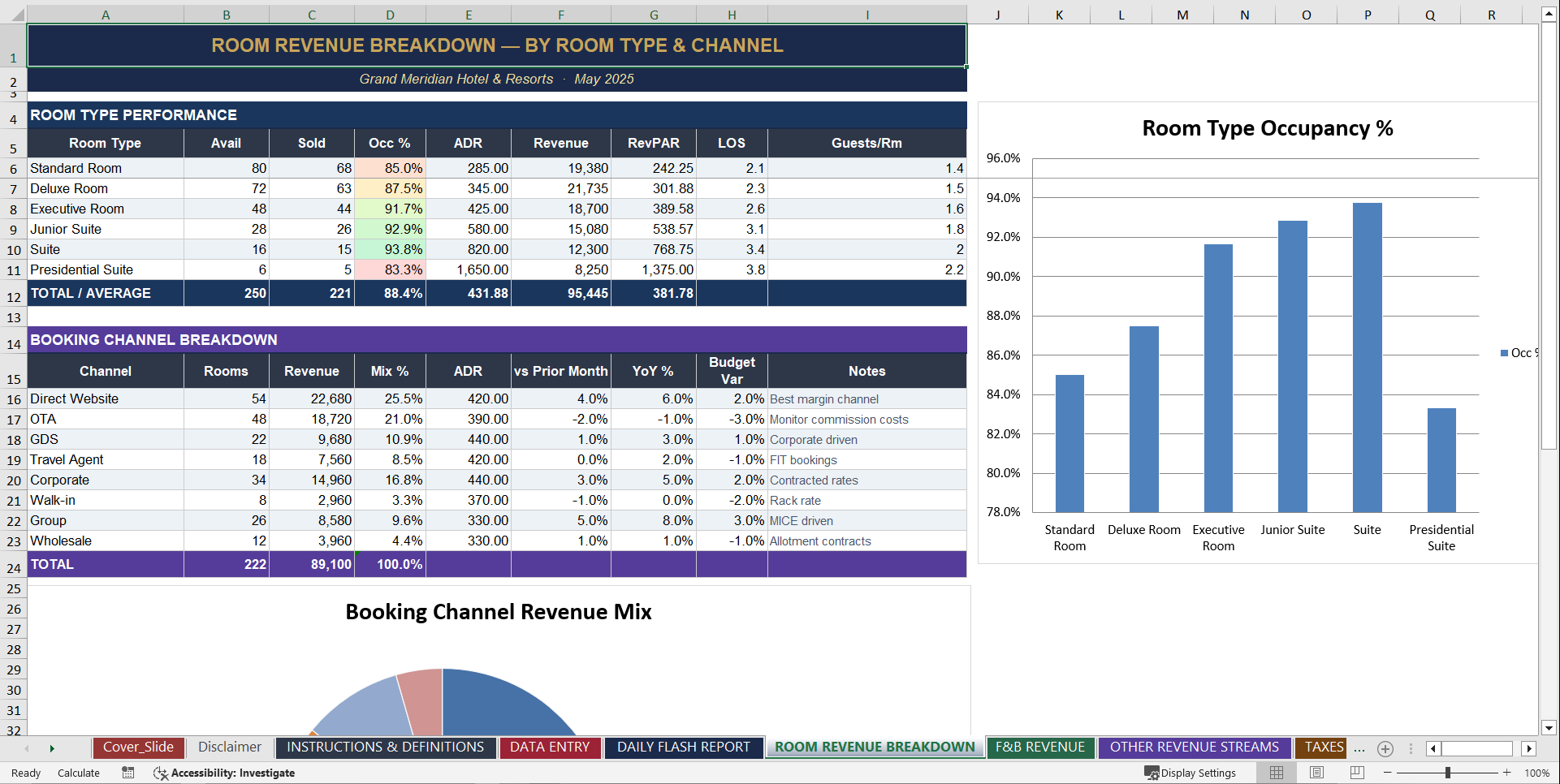
Task: Click Presidential Suite ADR 1,650.00
Action: click(x=469, y=269)
